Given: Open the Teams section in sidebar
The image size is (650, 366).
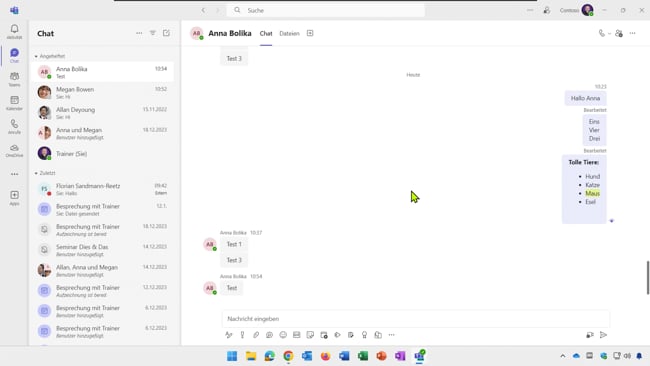Looking at the screenshot, I should 14,79.
